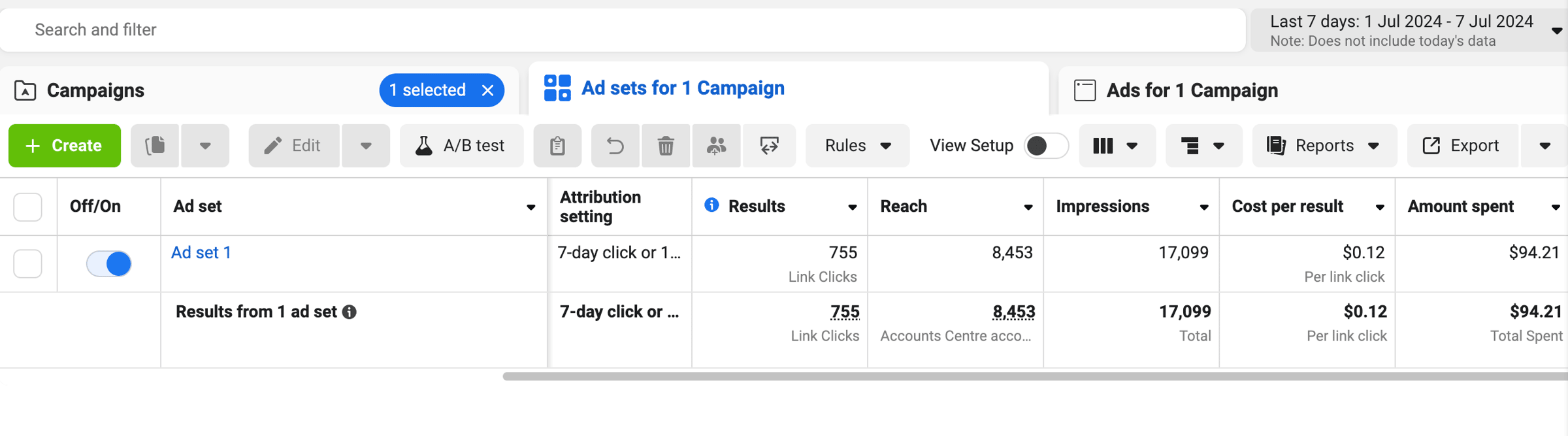The width and height of the screenshot is (1568, 436).
Task: Click the Results info icon
Action: (x=711, y=205)
